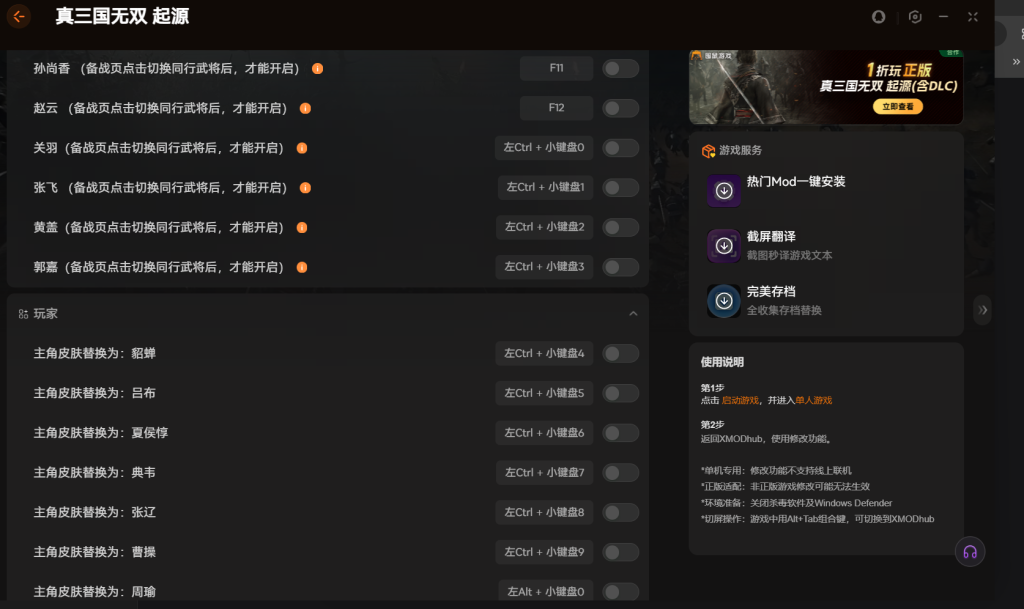Click the 启动游戏 link in instructions
This screenshot has width=1024, height=609.
(x=740, y=400)
